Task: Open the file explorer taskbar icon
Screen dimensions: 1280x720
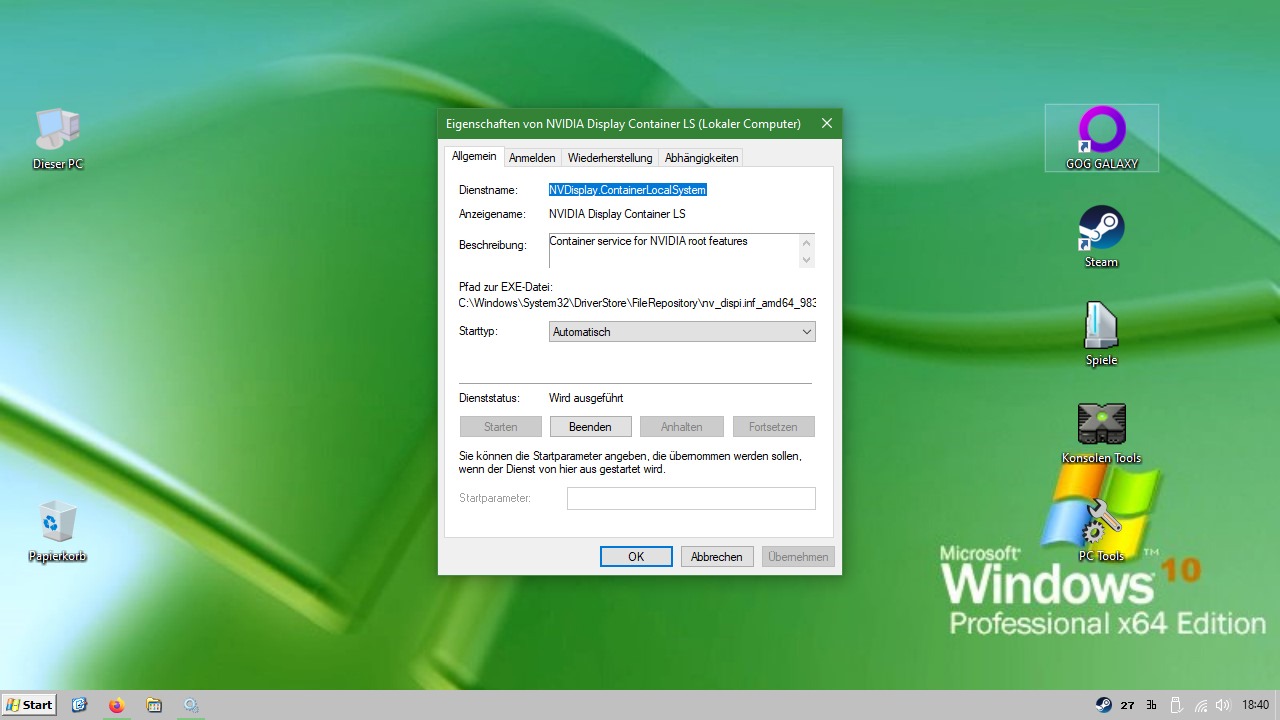Action: [154, 705]
